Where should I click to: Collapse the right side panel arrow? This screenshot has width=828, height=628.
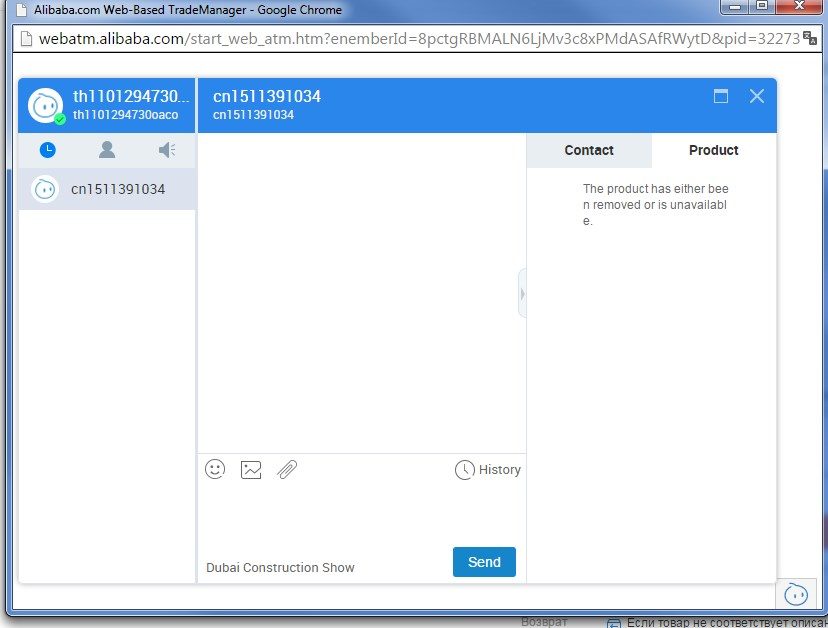[522, 294]
